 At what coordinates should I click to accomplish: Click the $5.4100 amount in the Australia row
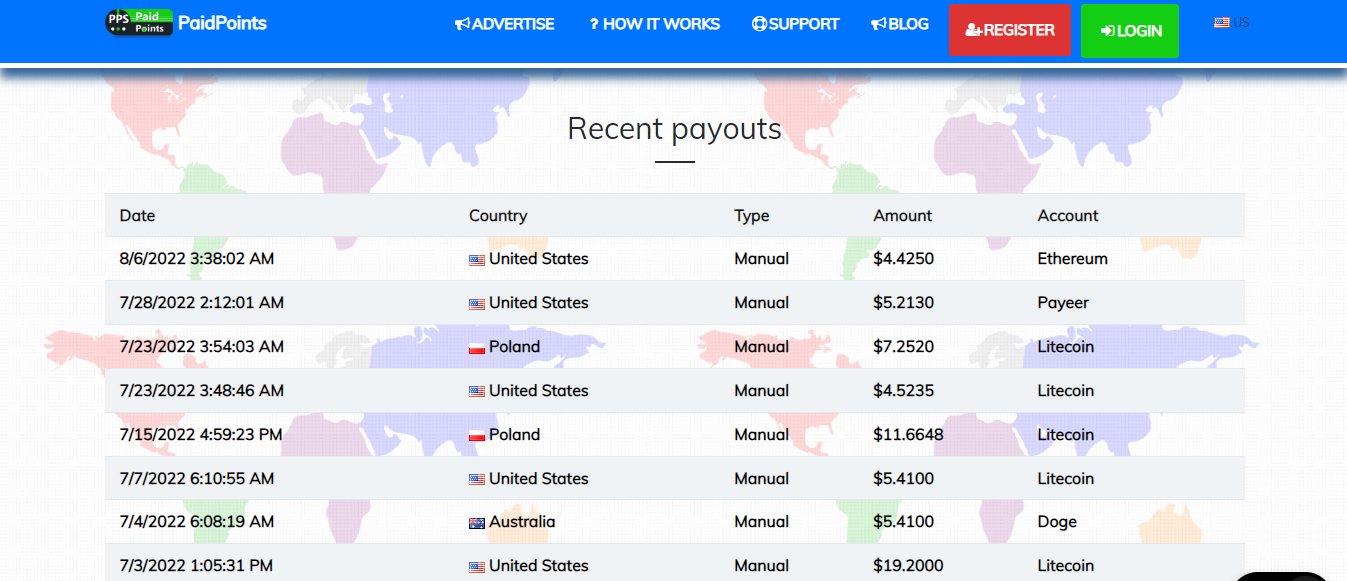pos(904,522)
